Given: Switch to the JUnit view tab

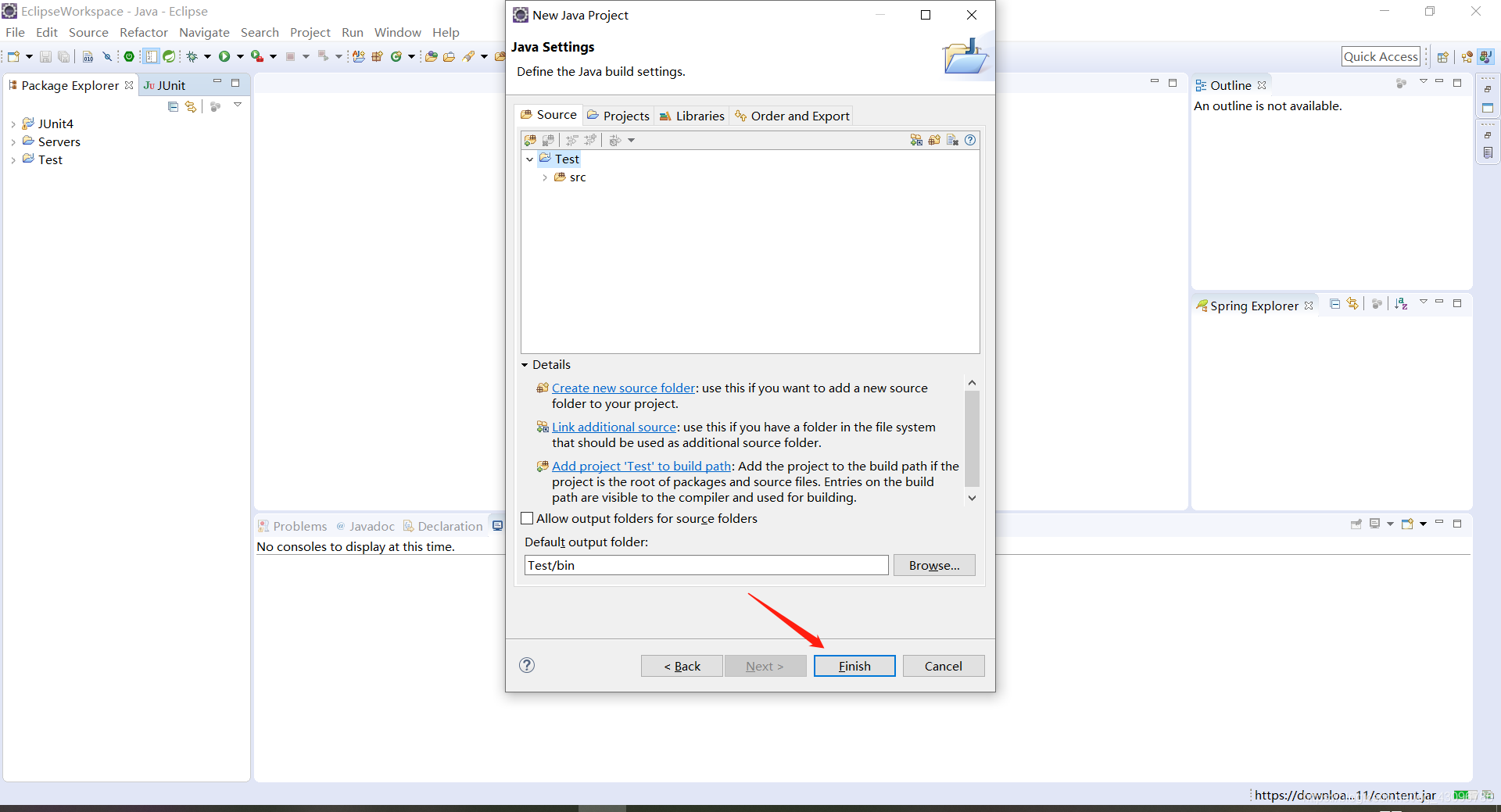Looking at the screenshot, I should [x=165, y=85].
